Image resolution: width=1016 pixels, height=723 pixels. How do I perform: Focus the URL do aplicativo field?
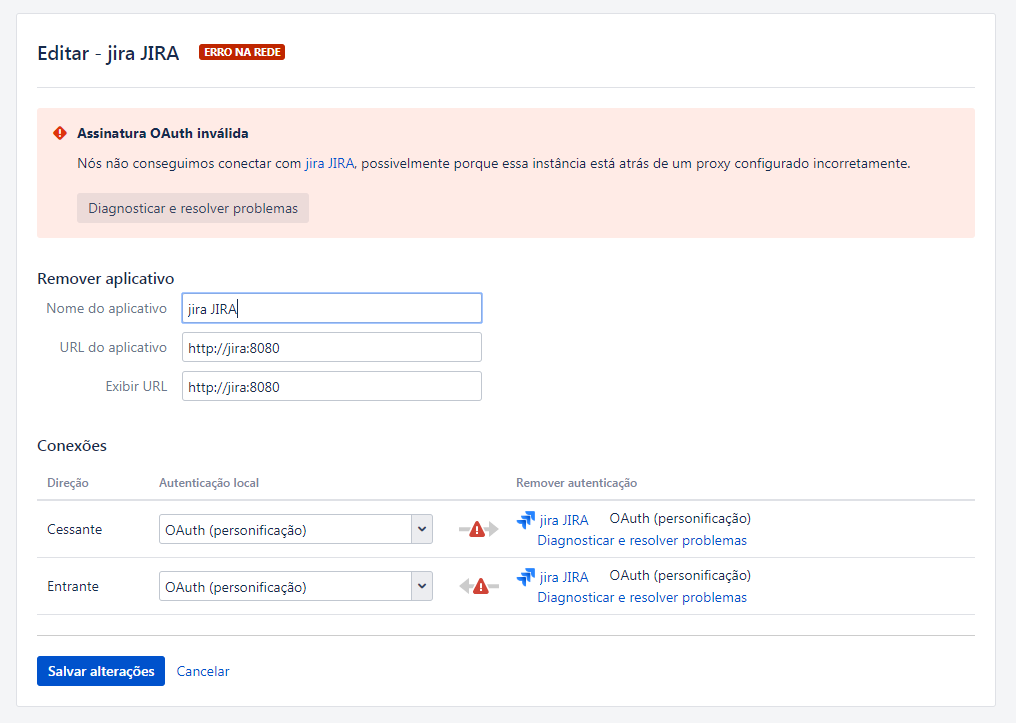332,347
